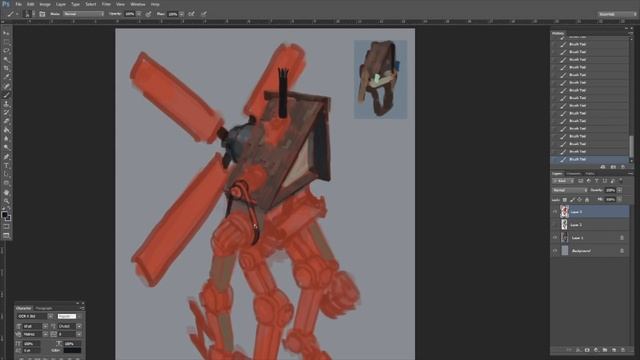Open the Window menu

tap(138, 4)
